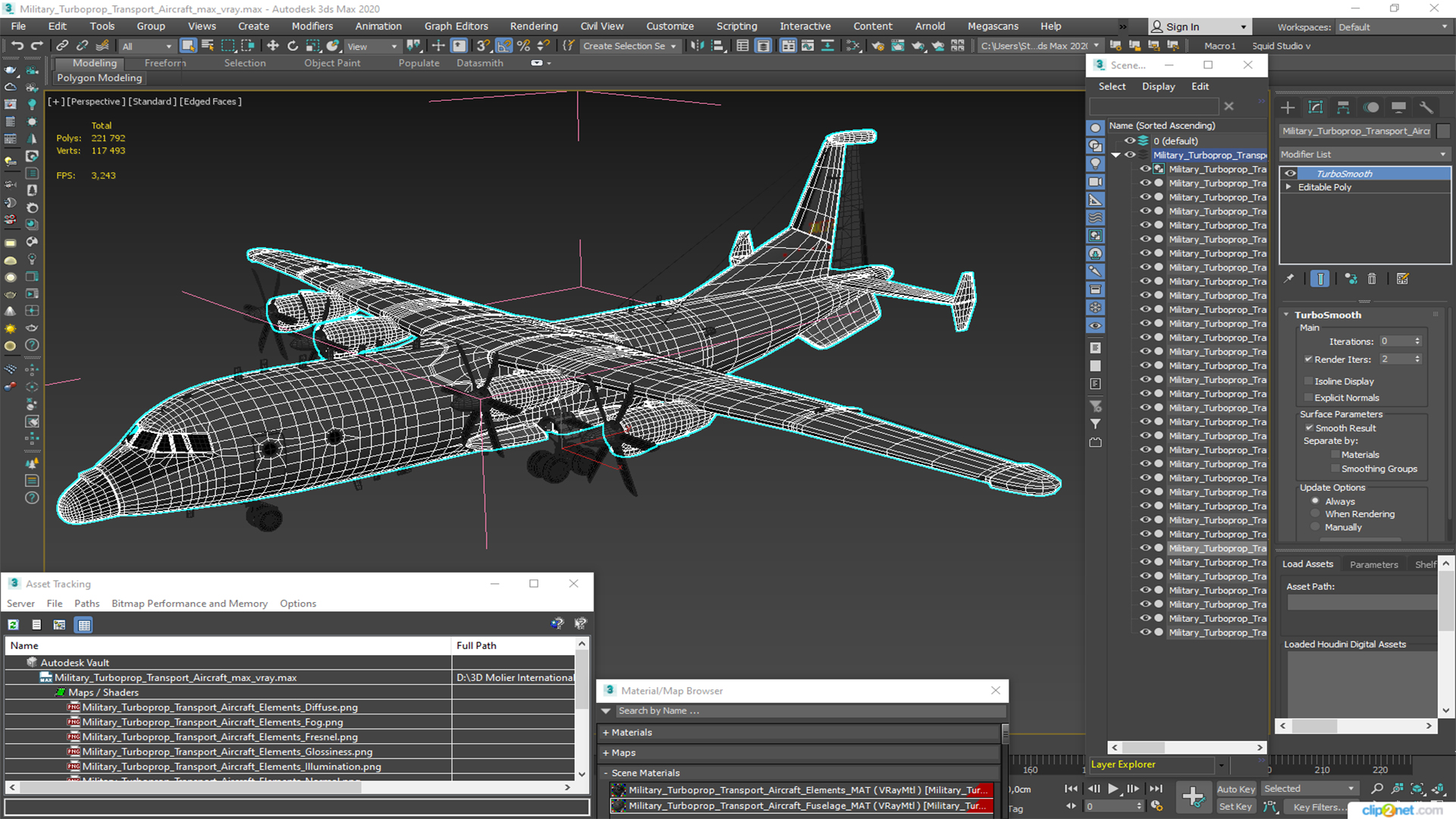Click the Undo arrow in main toolbar

pyautogui.click(x=17, y=45)
